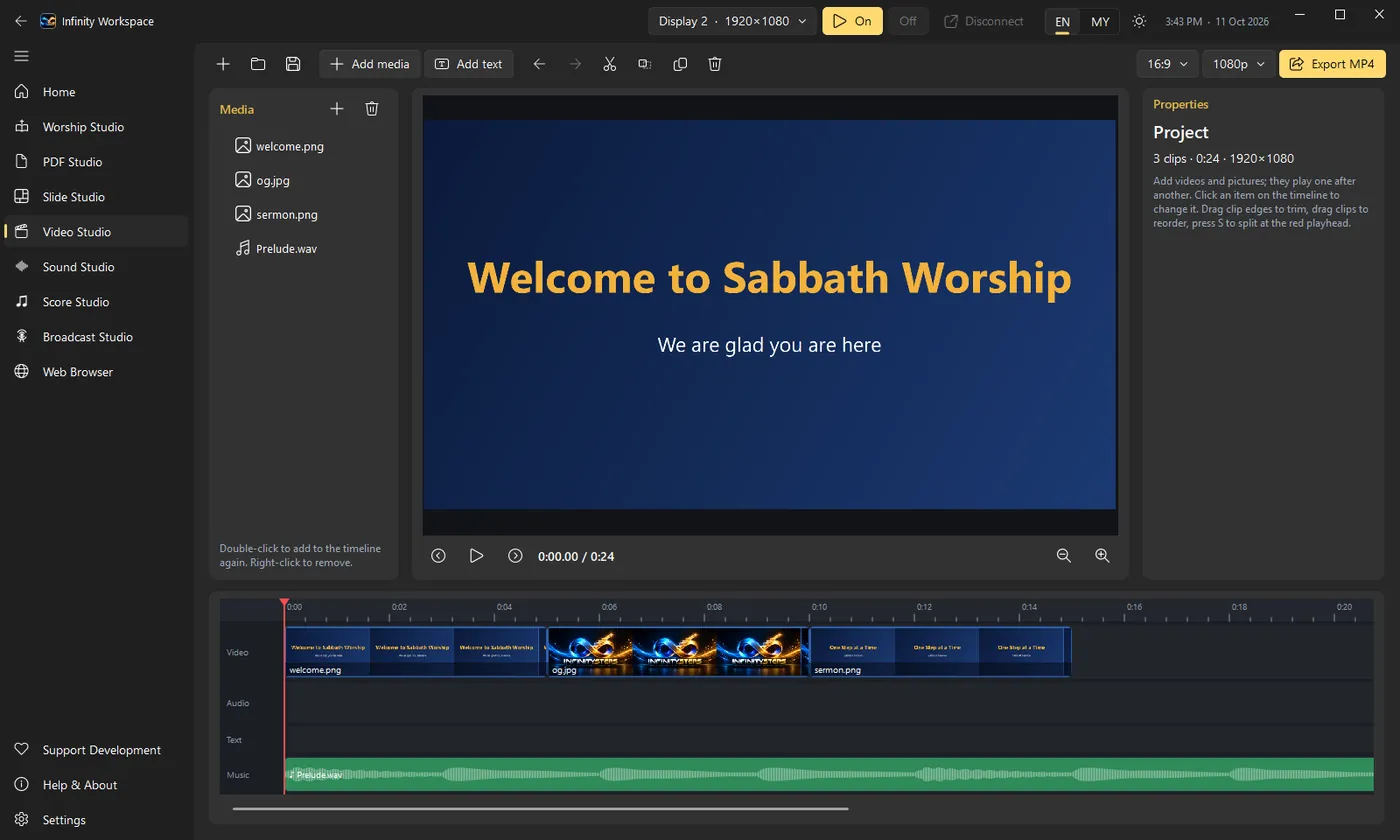Open Settings in the sidebar
Viewport: 1400px width, 840px height.
(x=96, y=820)
